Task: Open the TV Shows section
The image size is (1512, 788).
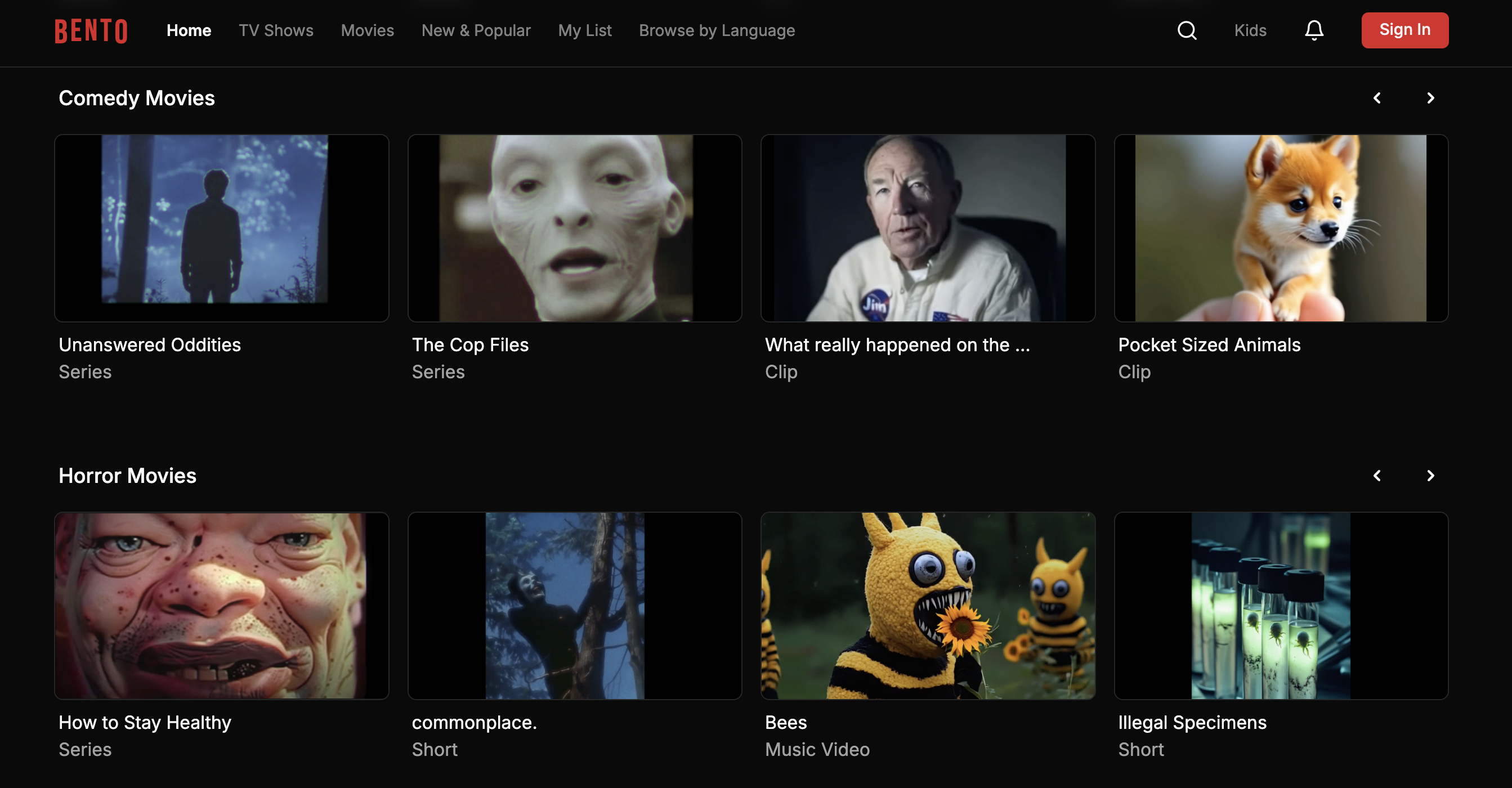Action: (276, 30)
